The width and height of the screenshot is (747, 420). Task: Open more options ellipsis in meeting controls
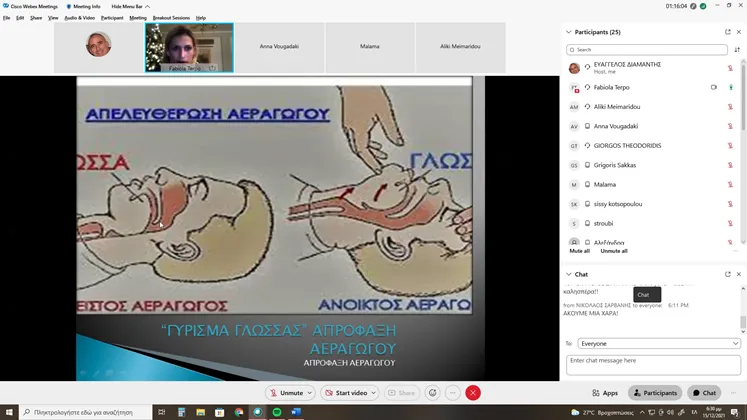[x=452, y=393]
